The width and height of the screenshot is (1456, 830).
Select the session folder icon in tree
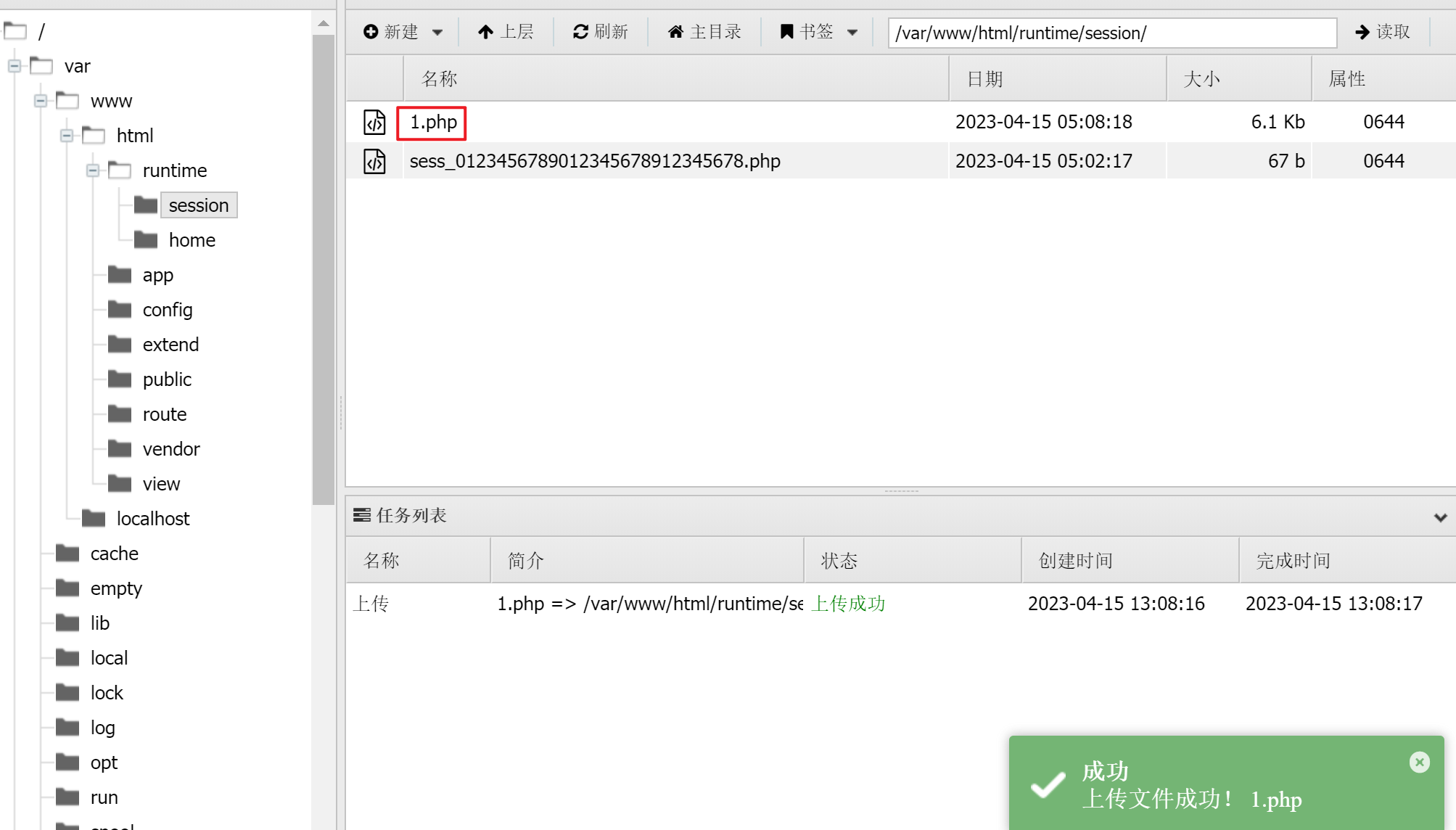point(146,205)
